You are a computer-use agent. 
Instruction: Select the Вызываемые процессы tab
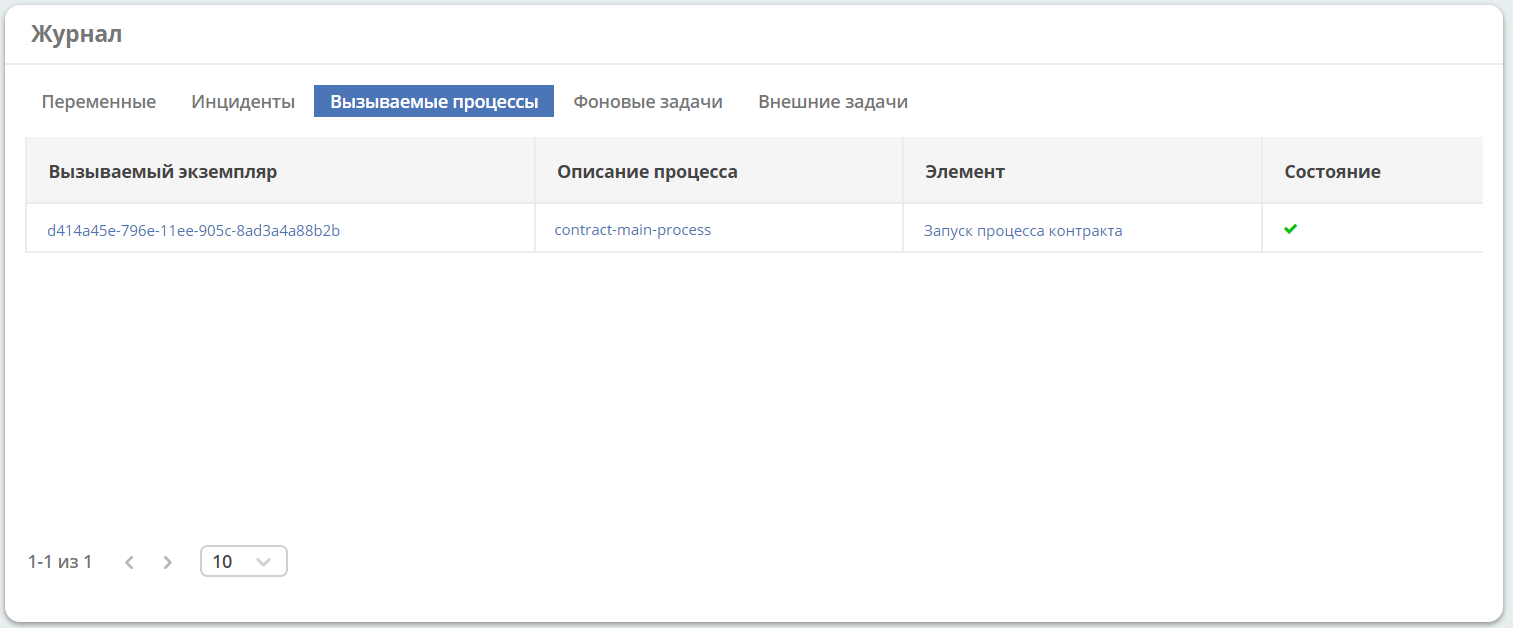(x=434, y=101)
